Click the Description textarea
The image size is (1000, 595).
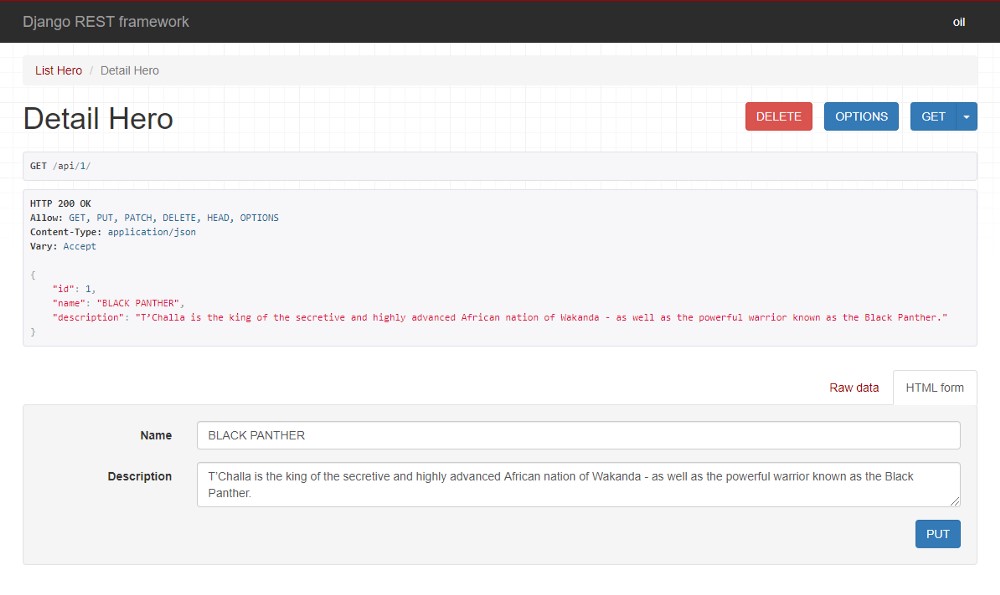point(578,485)
